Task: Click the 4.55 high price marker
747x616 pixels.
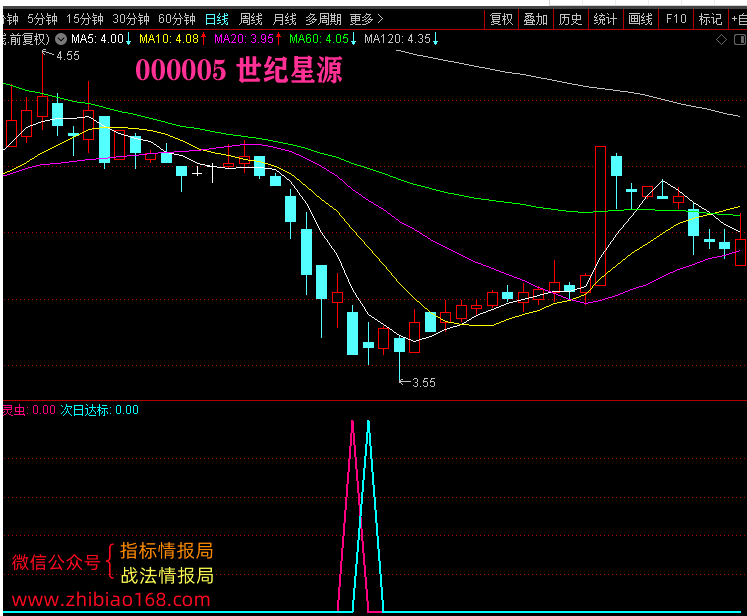Action: coord(68,56)
